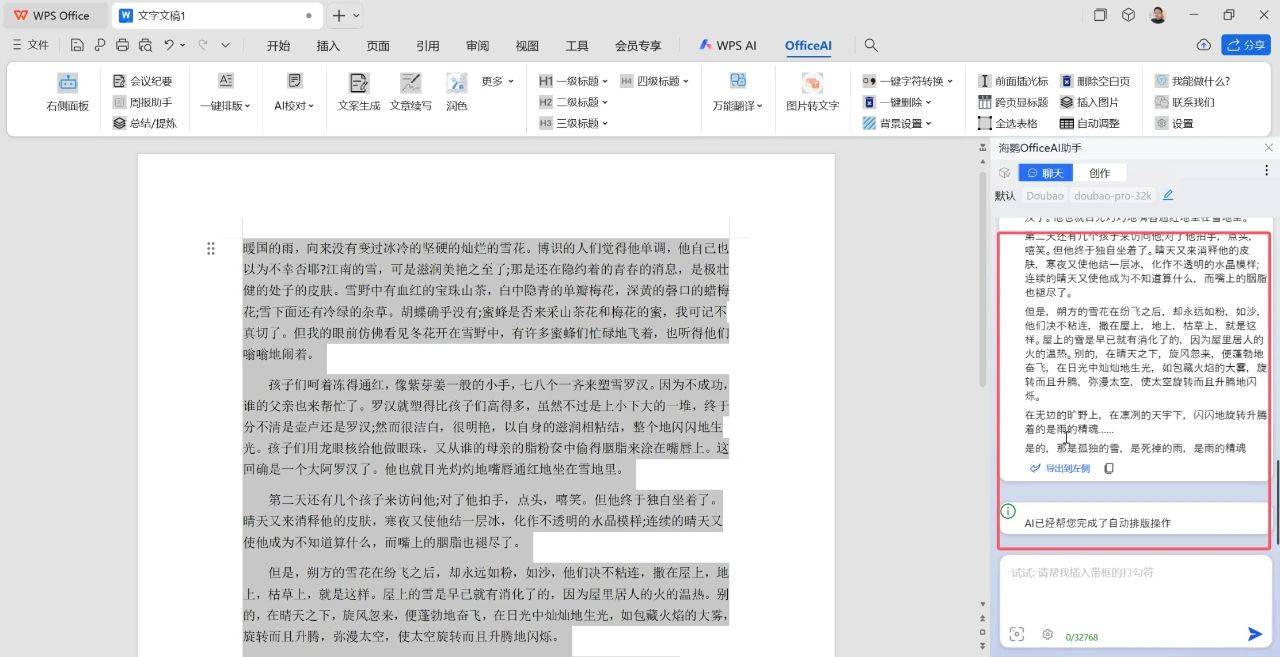The height and width of the screenshot is (657, 1280).
Task: Open the 右侧面板 robot icon
Action: pyautogui.click(x=67, y=83)
